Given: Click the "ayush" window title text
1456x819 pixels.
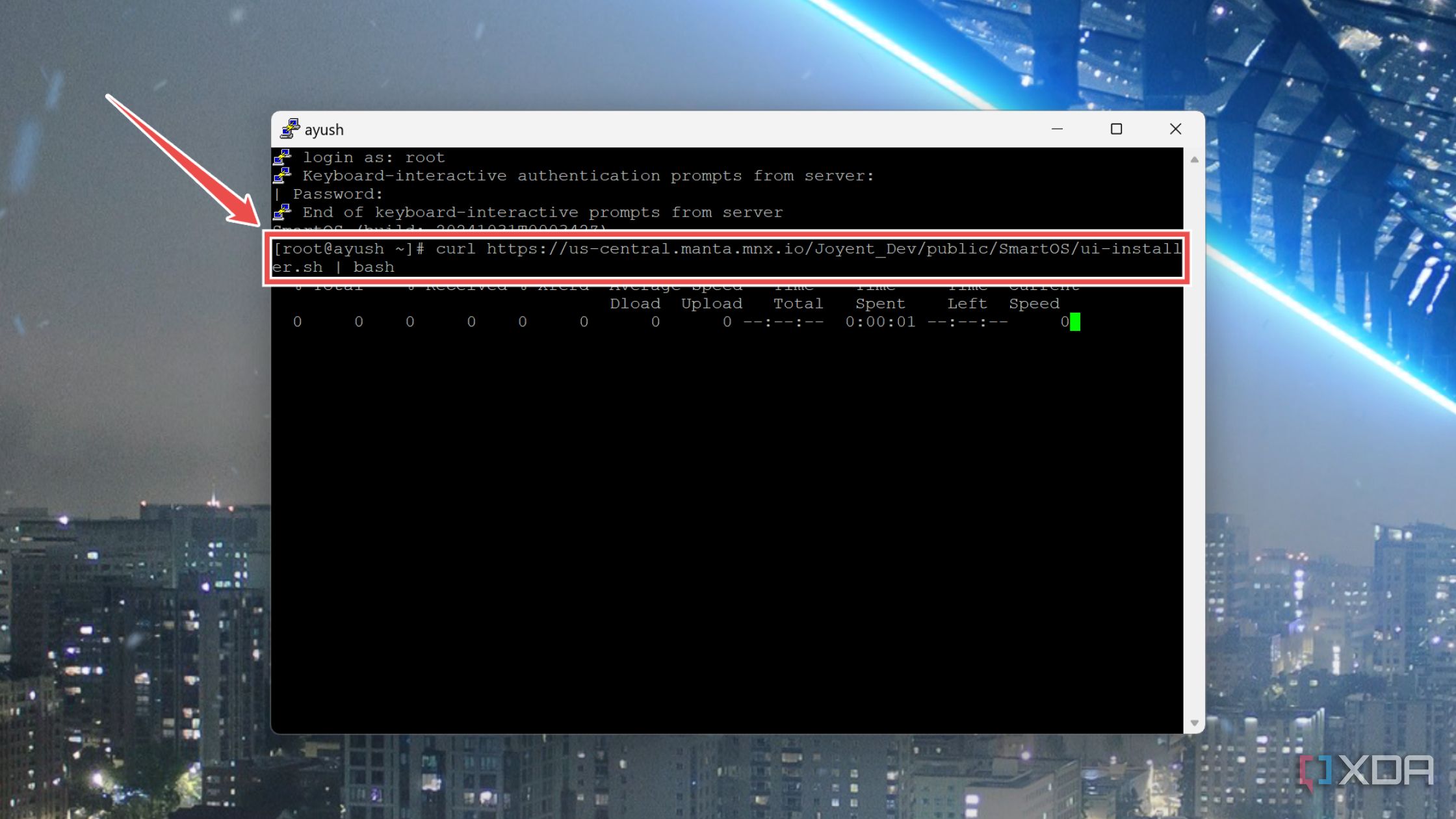Looking at the screenshot, I should coord(324,130).
